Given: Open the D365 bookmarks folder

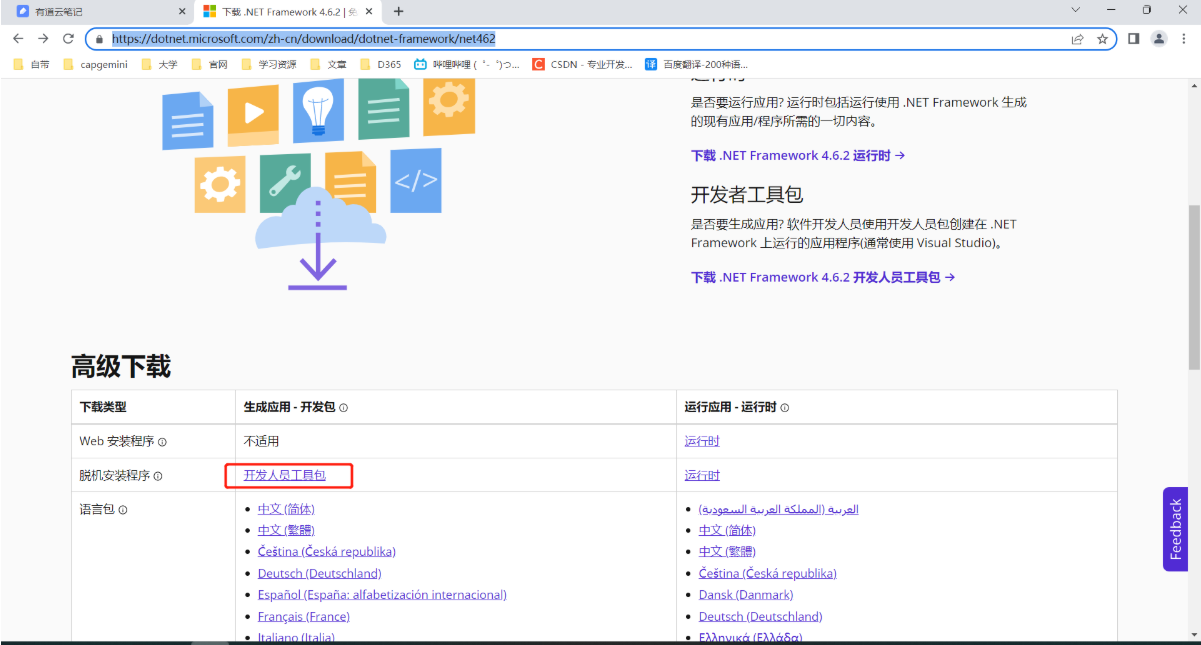Looking at the screenshot, I should pyautogui.click(x=381, y=64).
